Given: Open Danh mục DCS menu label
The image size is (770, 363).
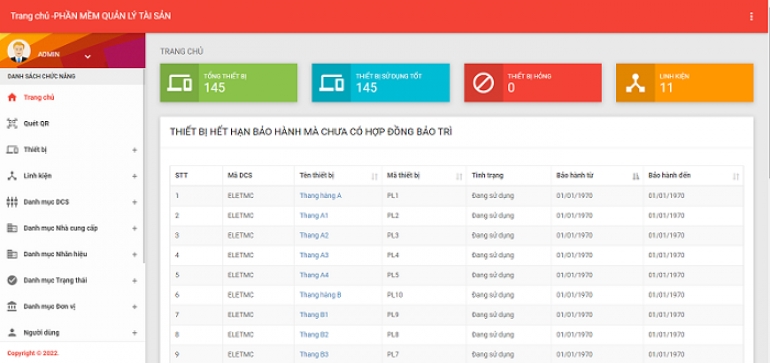Looking at the screenshot, I should (x=46, y=202).
